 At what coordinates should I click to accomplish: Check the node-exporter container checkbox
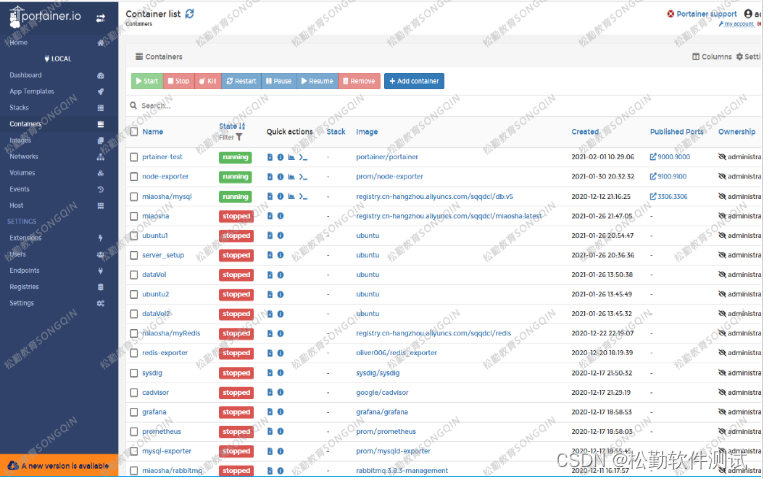(x=134, y=177)
